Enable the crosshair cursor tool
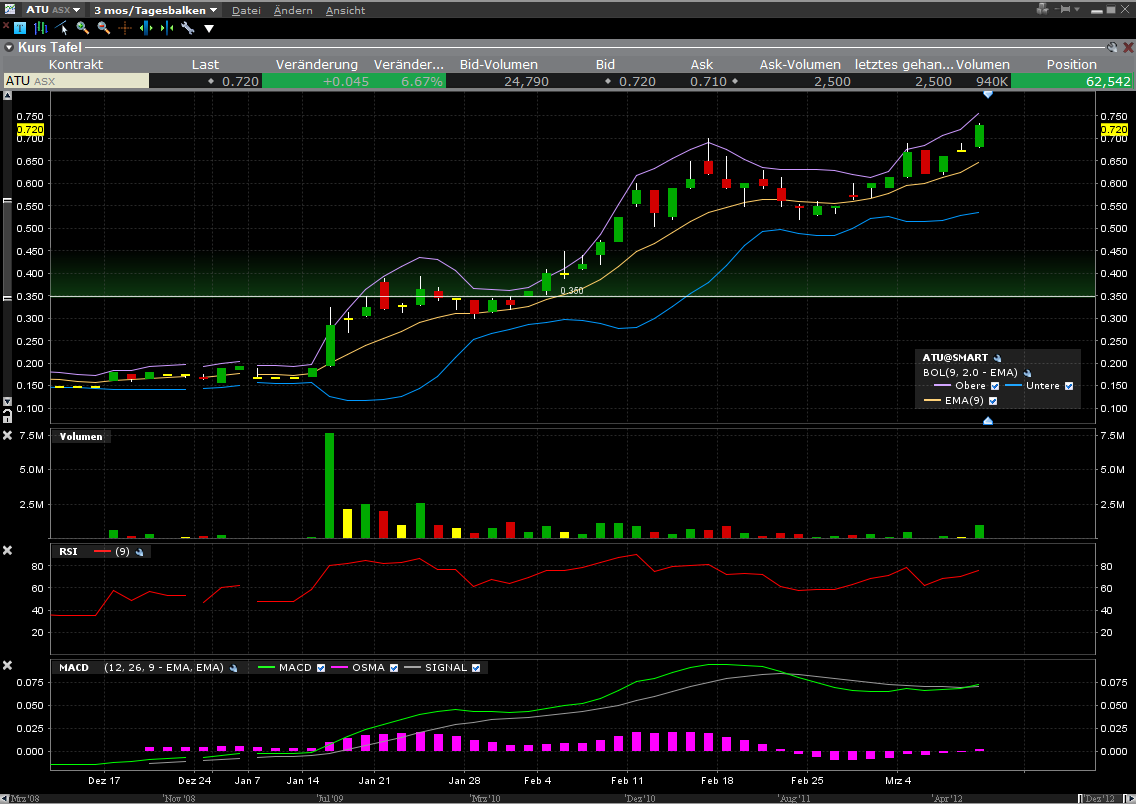Screen dimensions: 1136x804 124,28
